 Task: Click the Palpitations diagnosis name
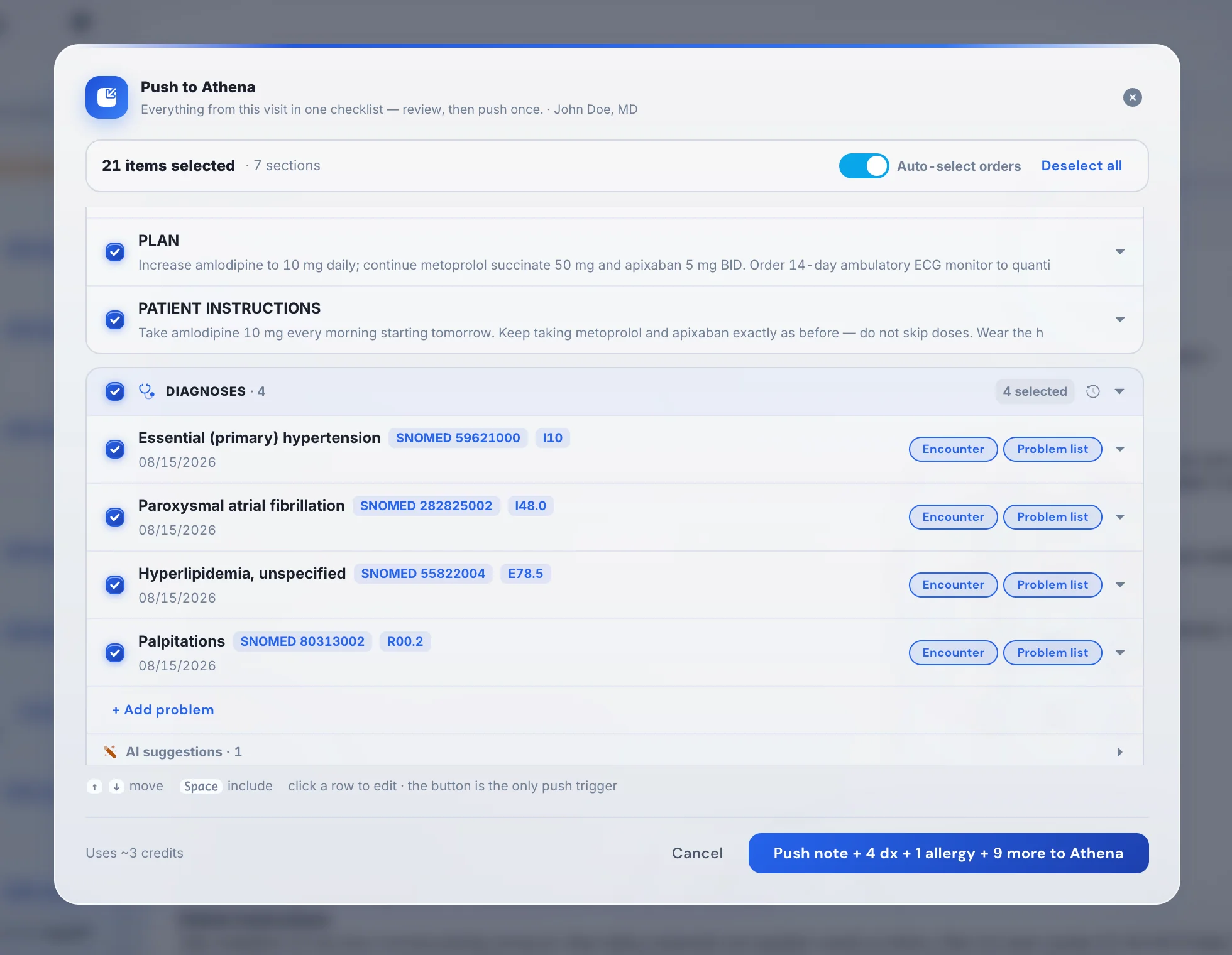[182, 641]
